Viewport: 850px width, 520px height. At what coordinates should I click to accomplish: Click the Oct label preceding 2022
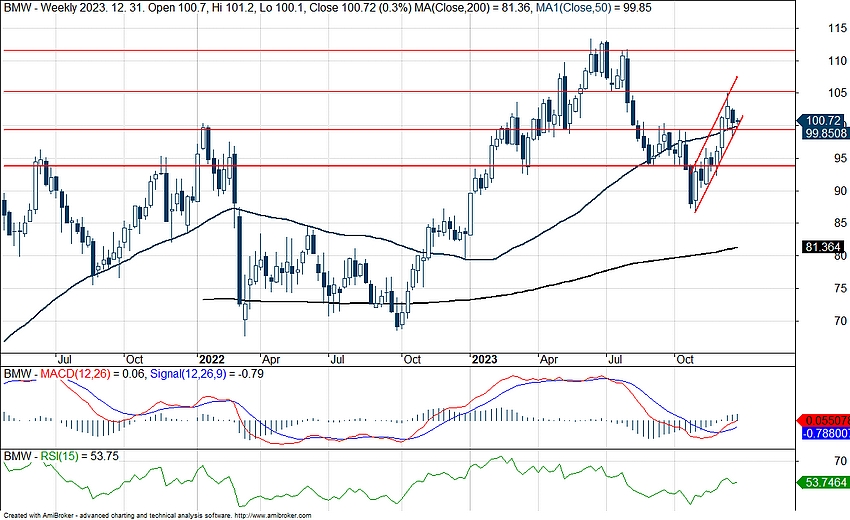tap(134, 359)
